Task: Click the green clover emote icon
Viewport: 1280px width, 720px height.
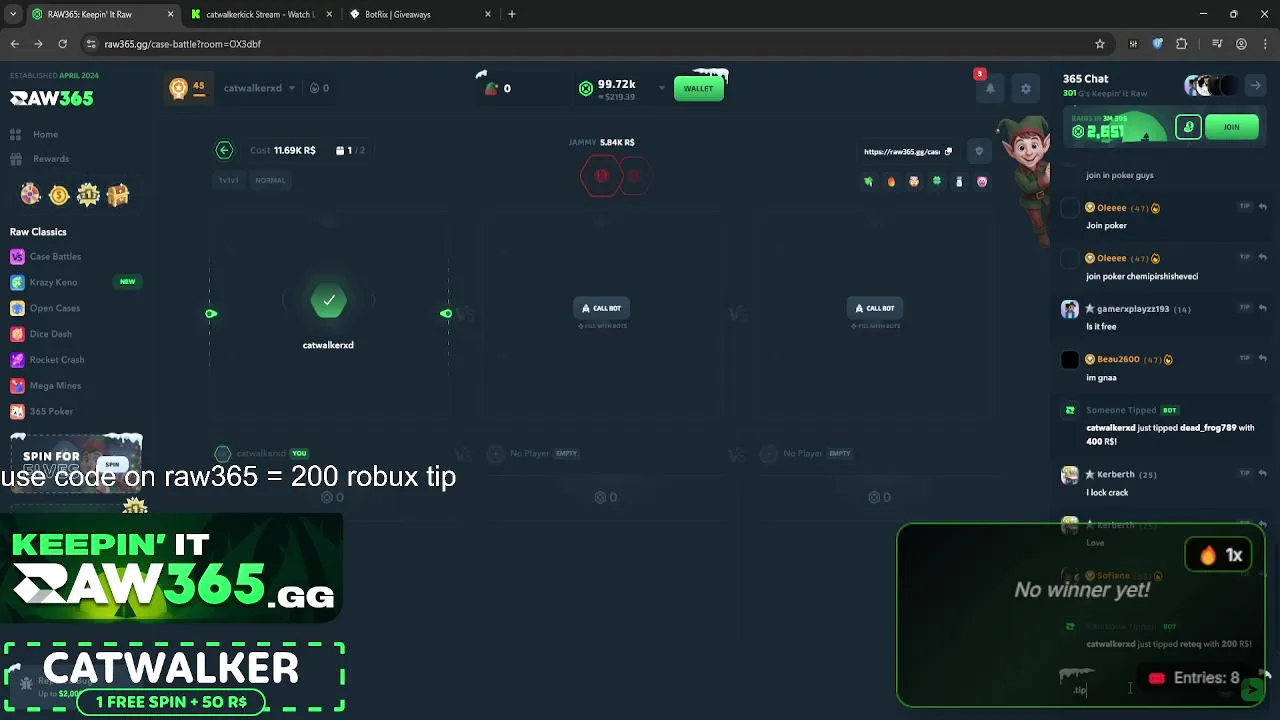Action: point(937,181)
